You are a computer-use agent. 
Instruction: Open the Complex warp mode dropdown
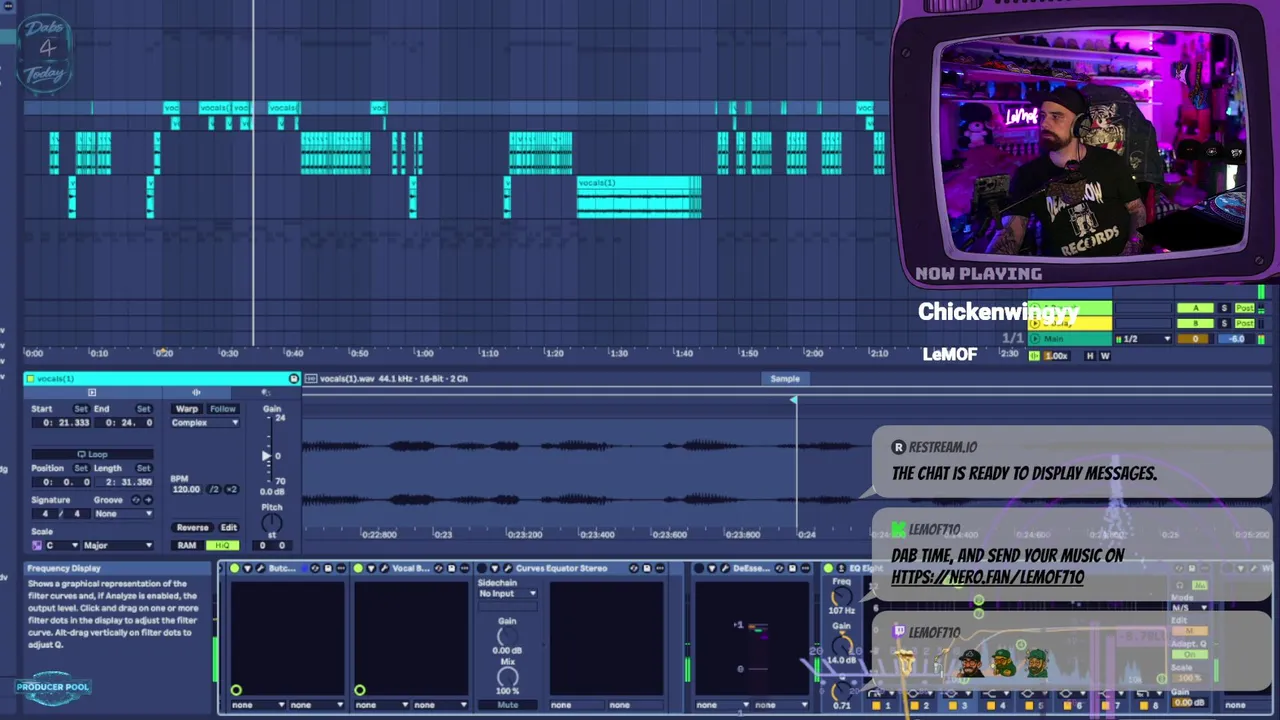coord(205,423)
